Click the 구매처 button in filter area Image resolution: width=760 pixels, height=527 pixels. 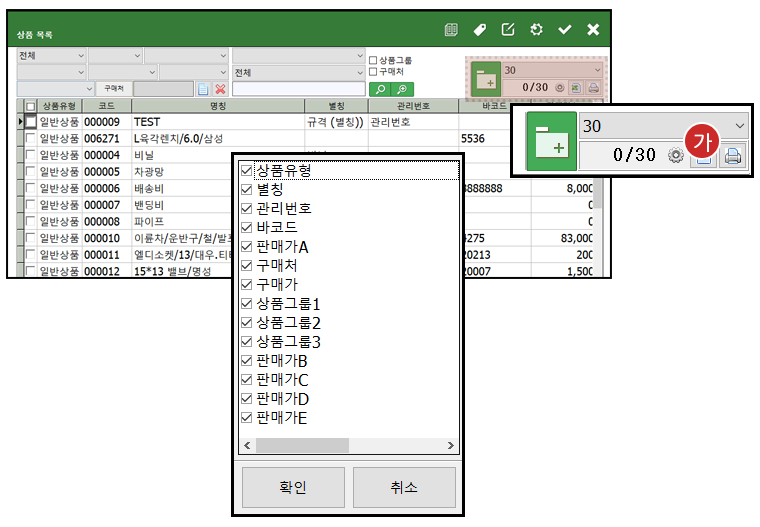pos(114,89)
